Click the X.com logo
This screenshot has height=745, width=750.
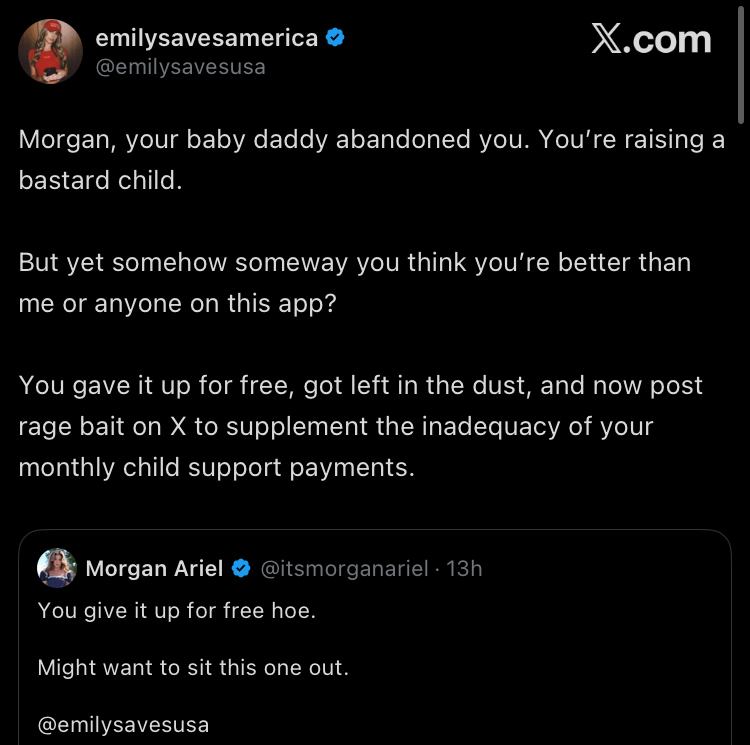651,40
